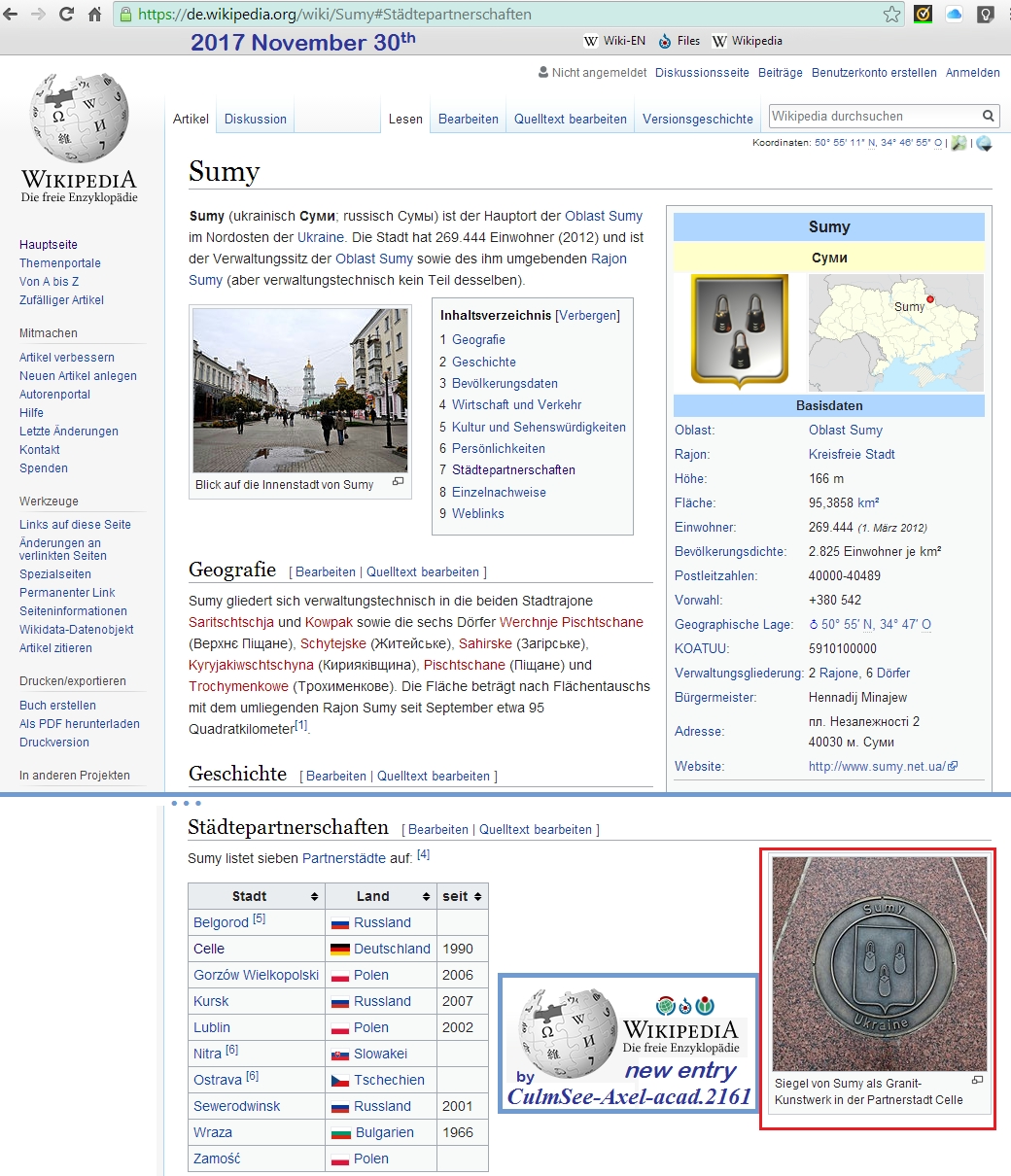Click the browser reload button
Screen dimensions: 1011x1176
click(66, 15)
